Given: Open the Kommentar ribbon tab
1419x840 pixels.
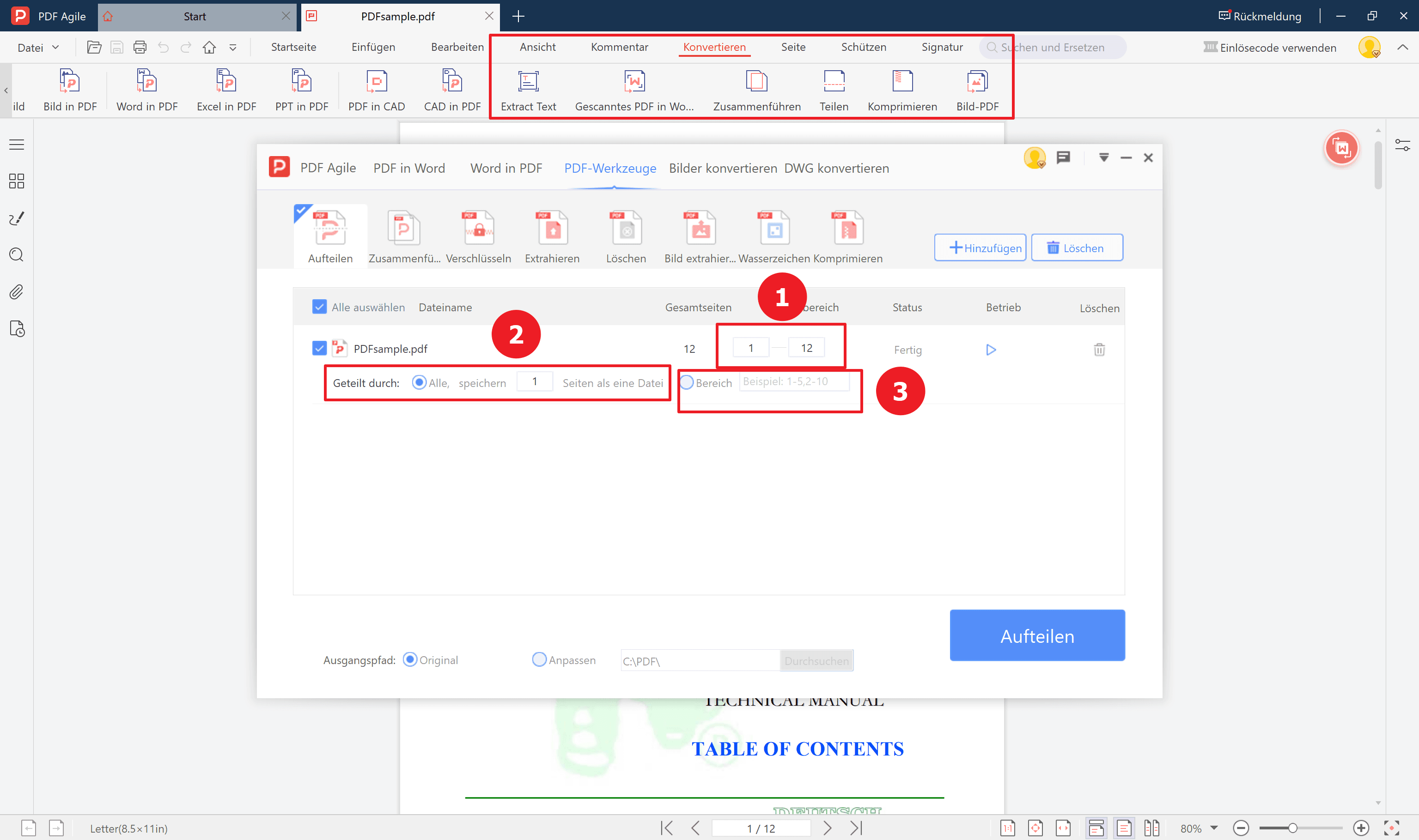Looking at the screenshot, I should click(x=620, y=47).
